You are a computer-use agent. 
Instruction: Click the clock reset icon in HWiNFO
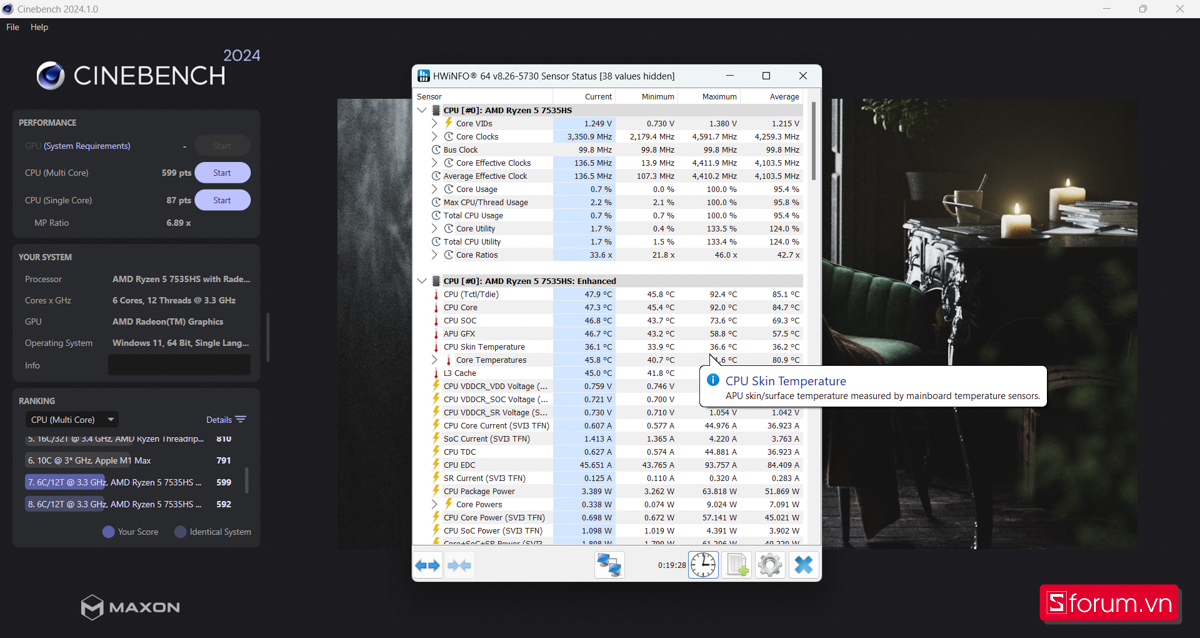703,565
